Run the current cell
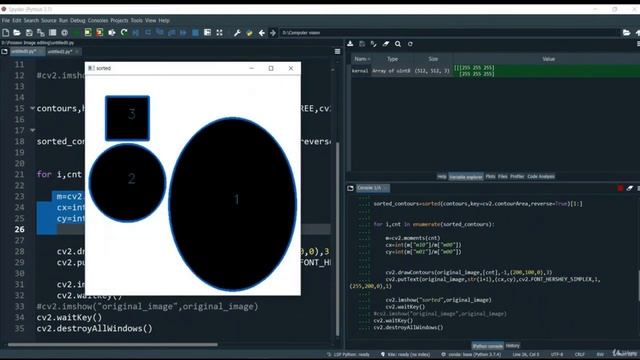 coord(88,33)
